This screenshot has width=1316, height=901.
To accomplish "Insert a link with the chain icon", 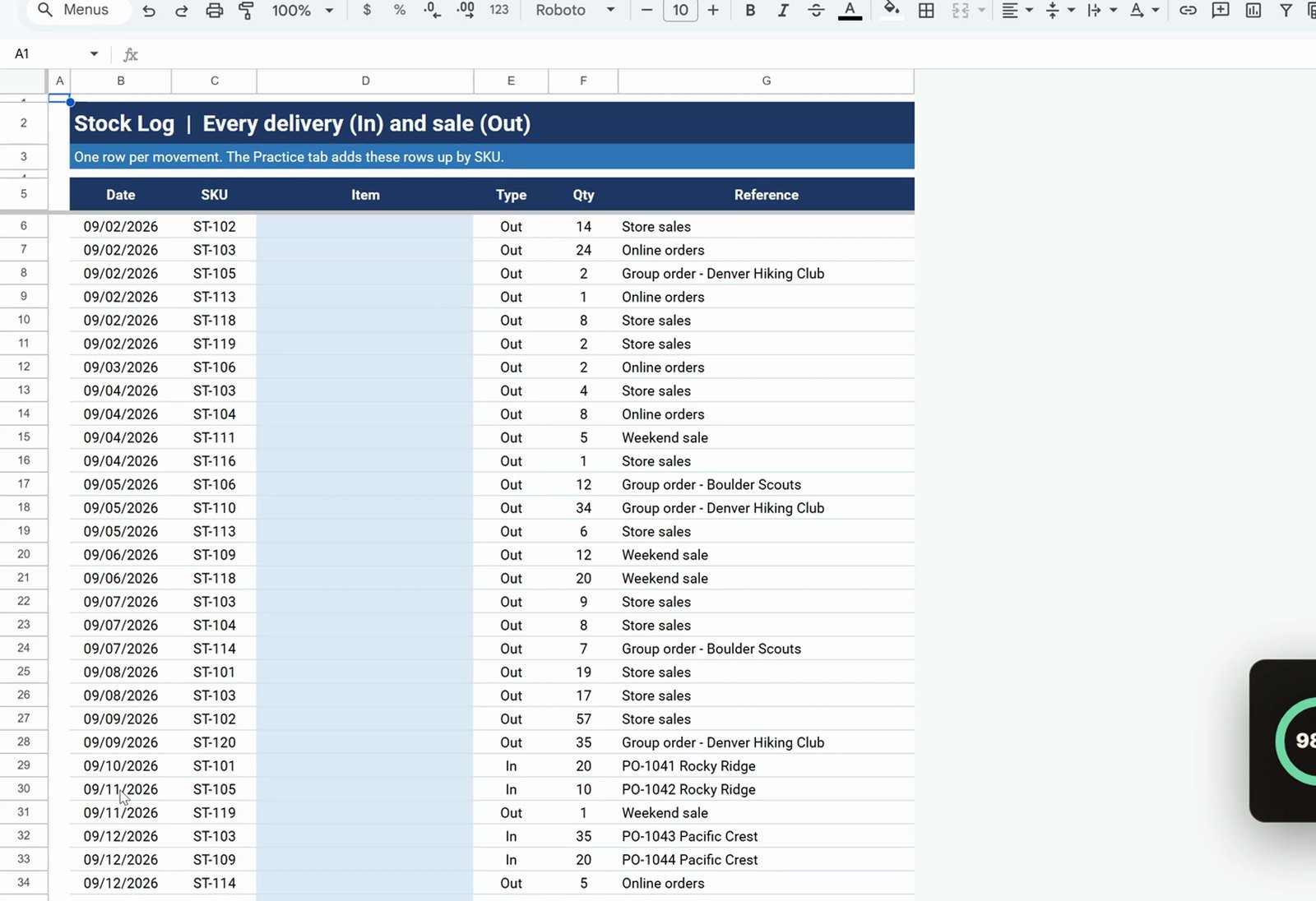I will pyautogui.click(x=1188, y=10).
